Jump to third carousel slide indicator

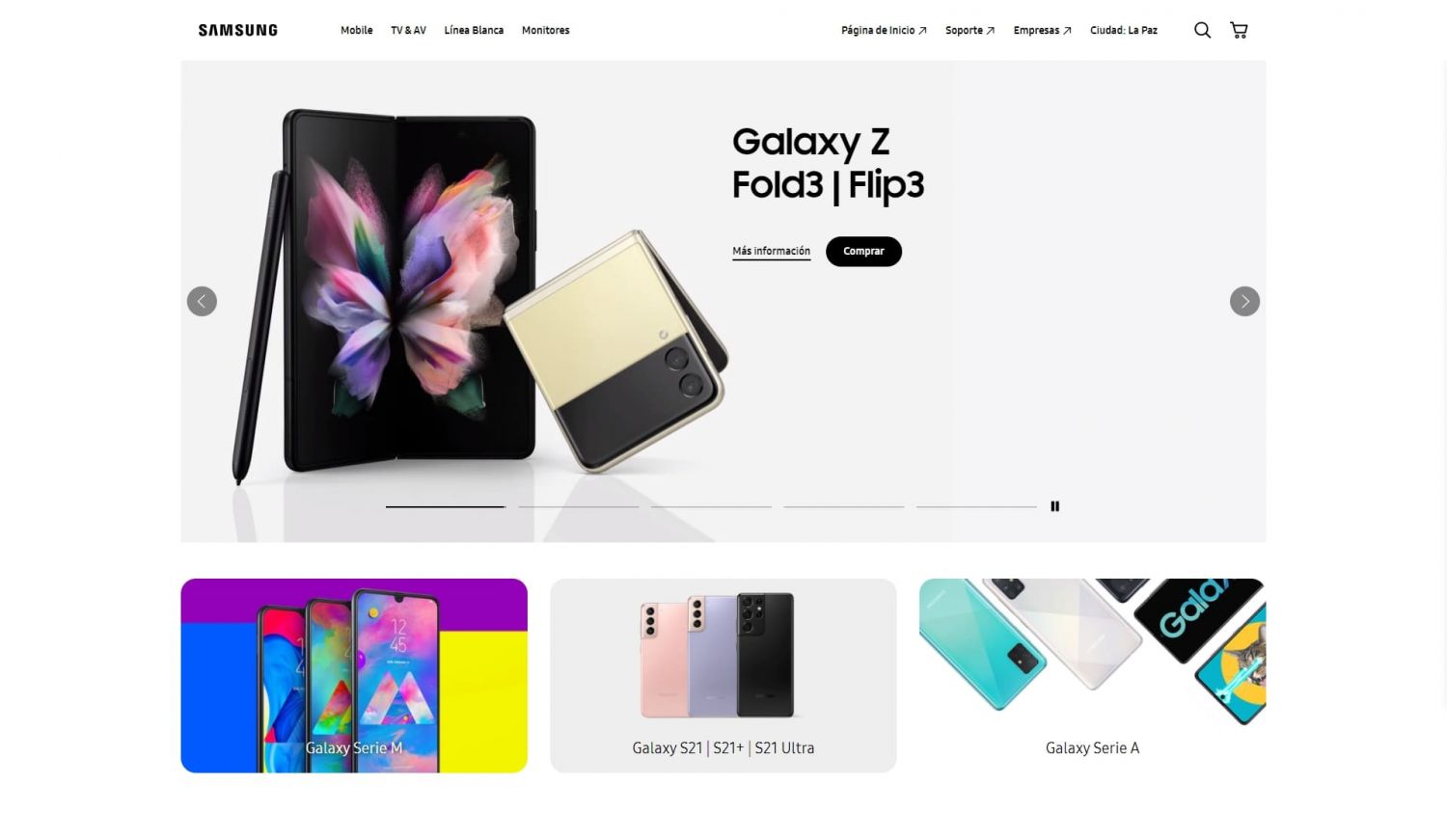[711, 506]
